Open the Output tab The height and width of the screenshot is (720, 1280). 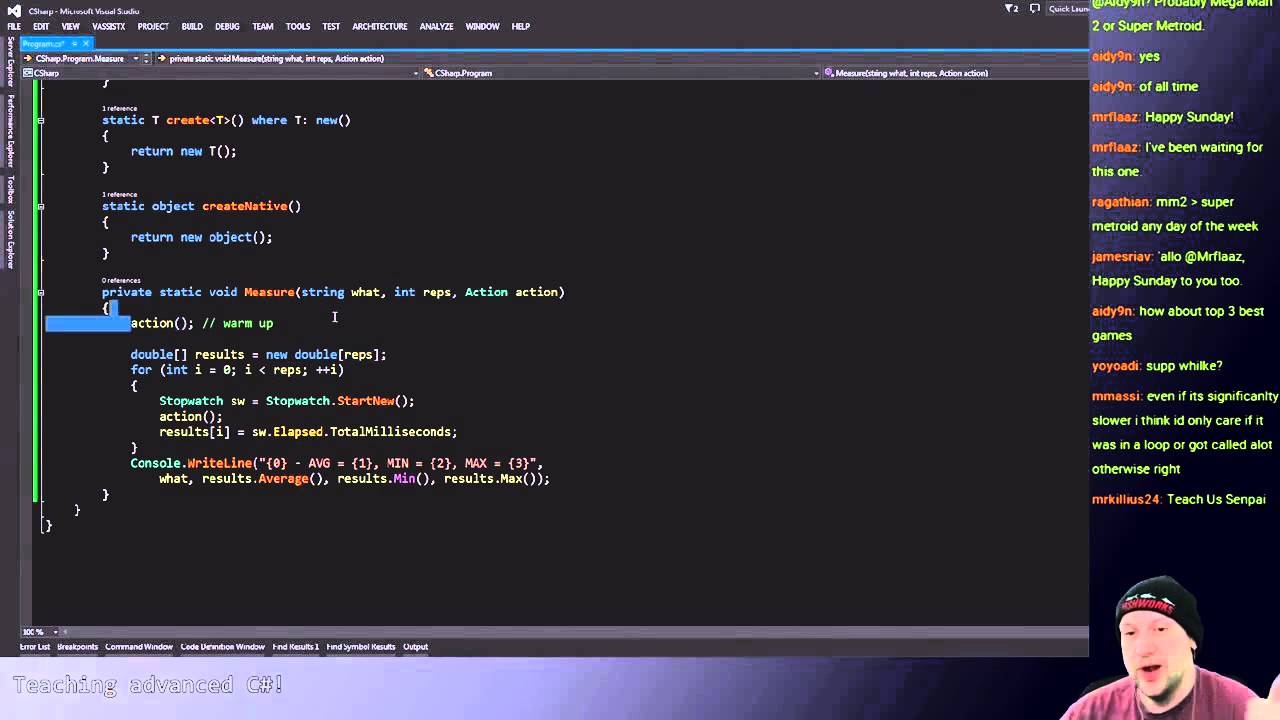coord(415,646)
